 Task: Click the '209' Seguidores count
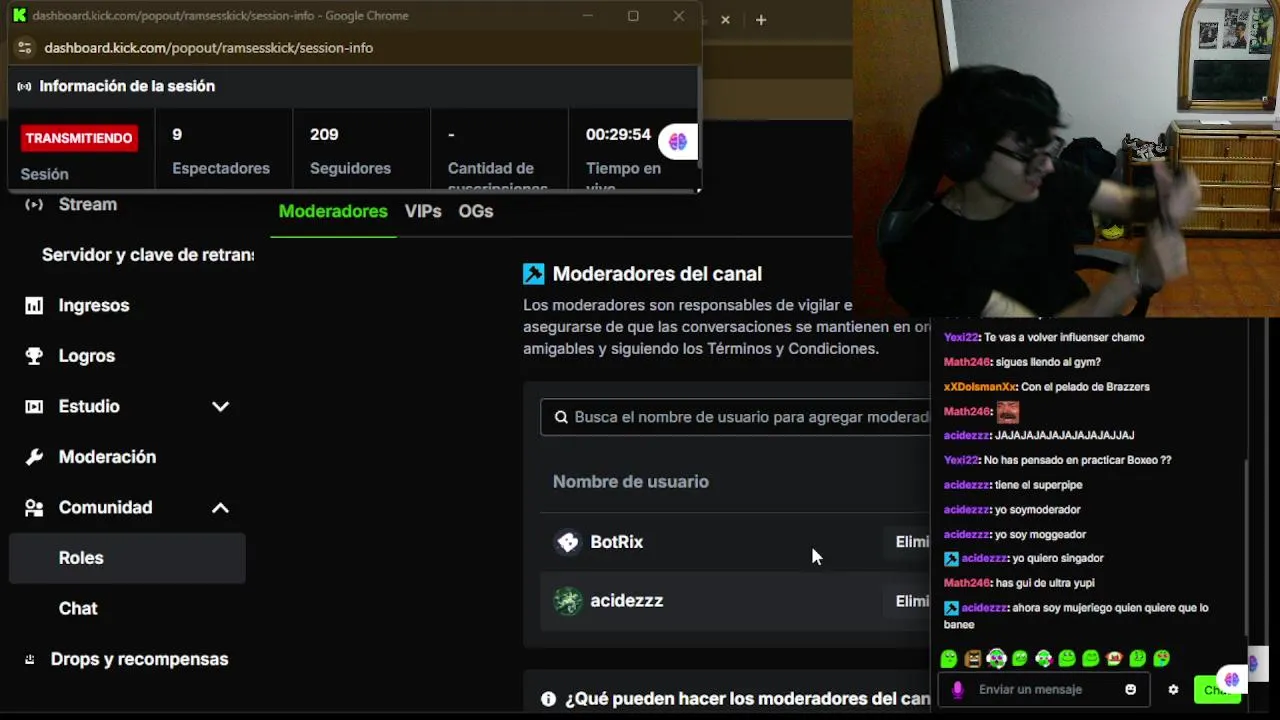[324, 134]
